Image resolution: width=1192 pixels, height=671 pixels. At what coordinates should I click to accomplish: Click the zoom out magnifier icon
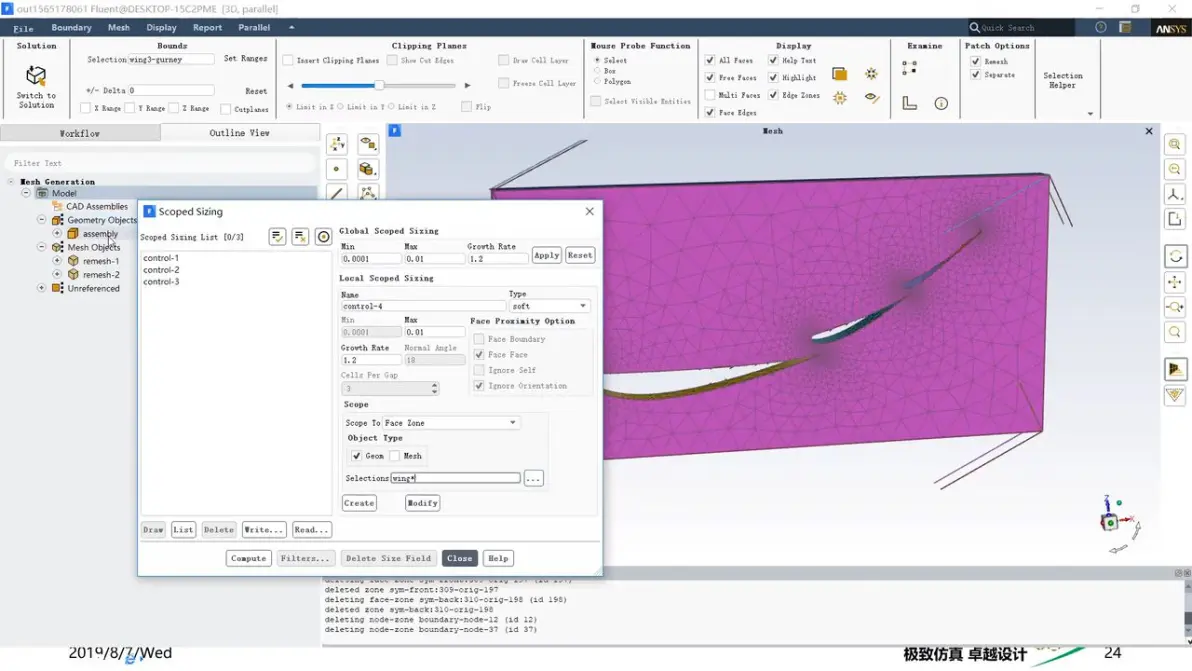[1175, 169]
